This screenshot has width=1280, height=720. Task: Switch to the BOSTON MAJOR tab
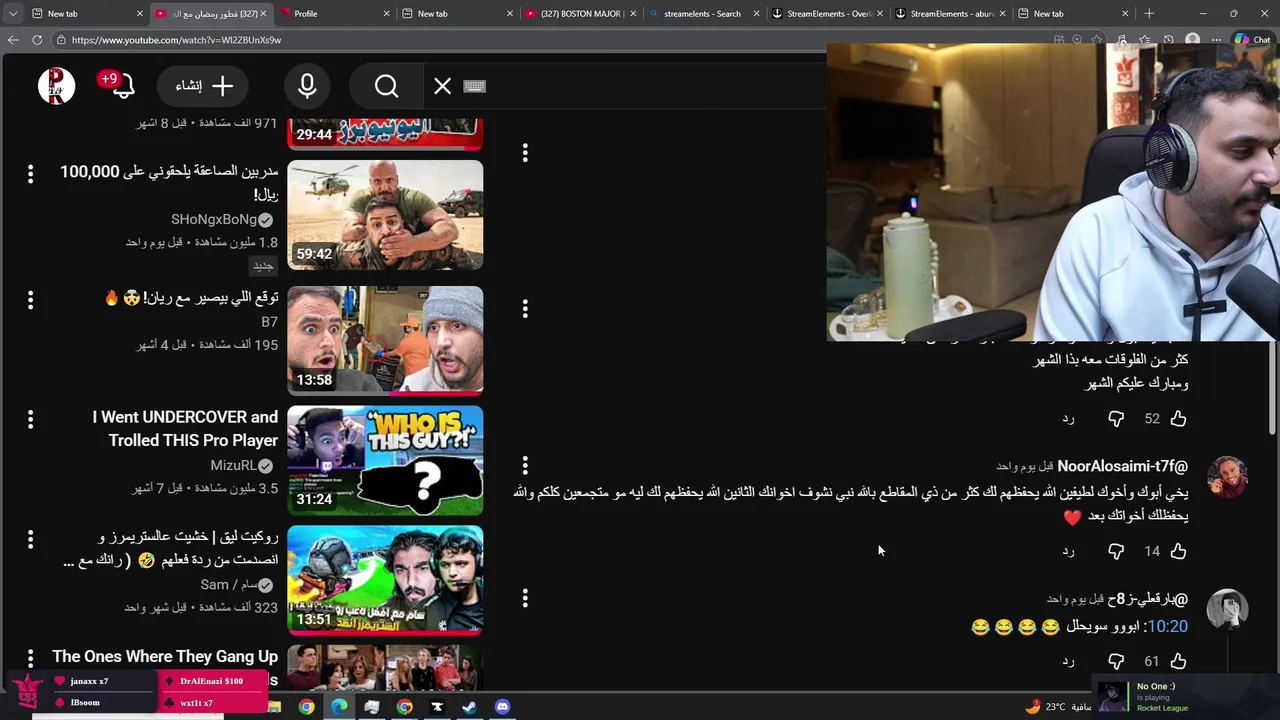581,14
